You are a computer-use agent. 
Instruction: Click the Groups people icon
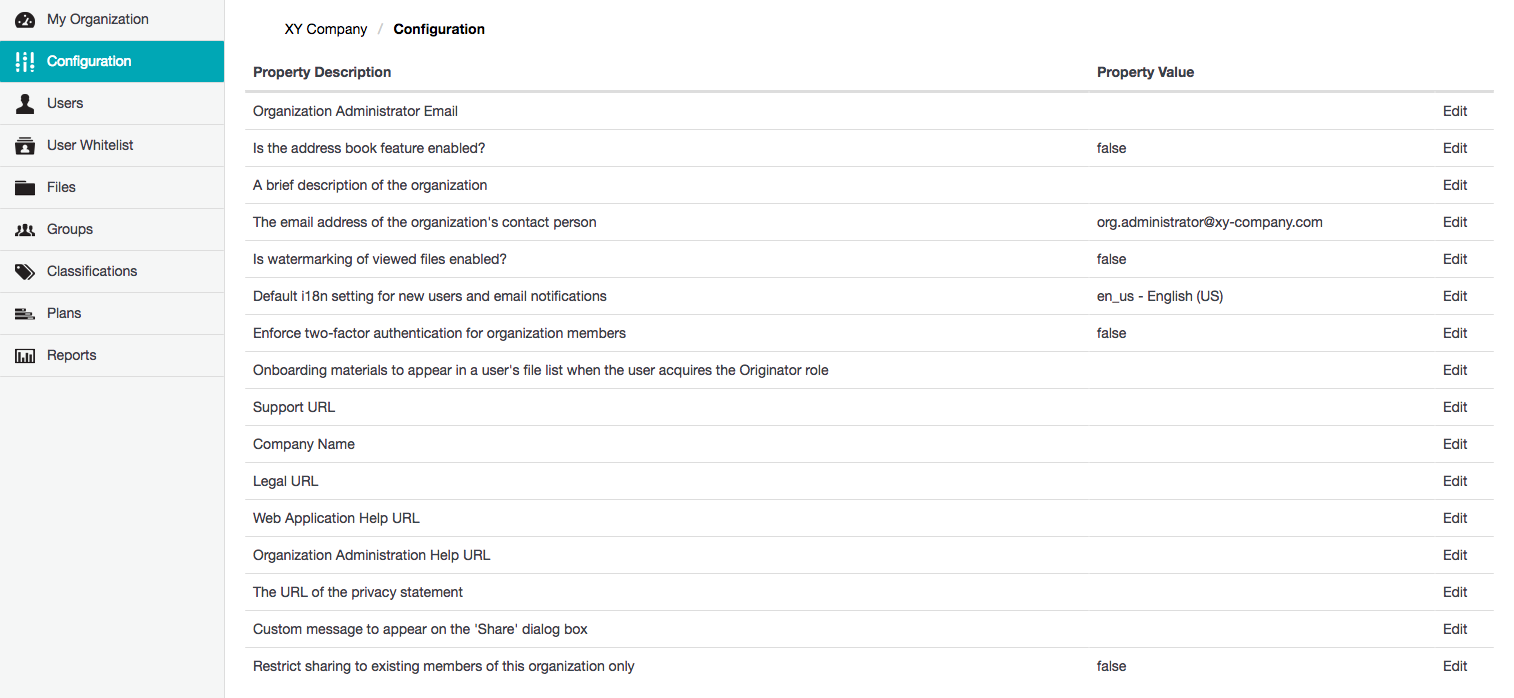[x=25, y=230]
